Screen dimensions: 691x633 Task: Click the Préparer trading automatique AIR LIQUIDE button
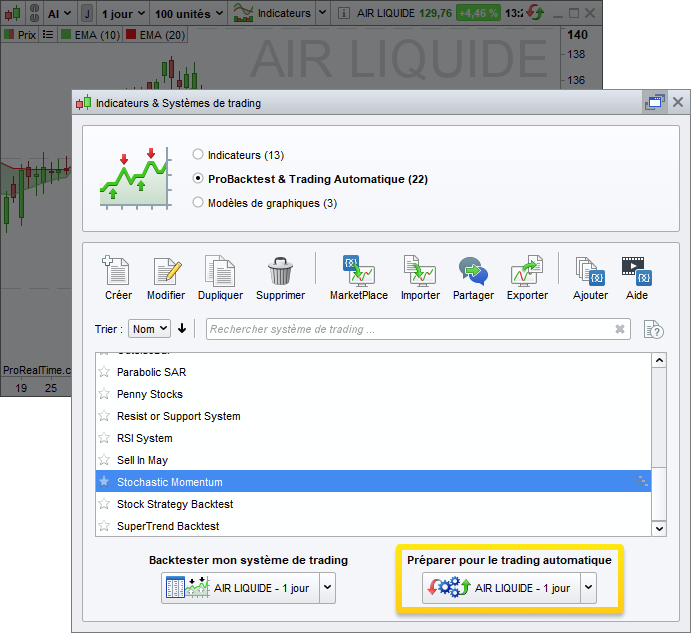(501, 588)
